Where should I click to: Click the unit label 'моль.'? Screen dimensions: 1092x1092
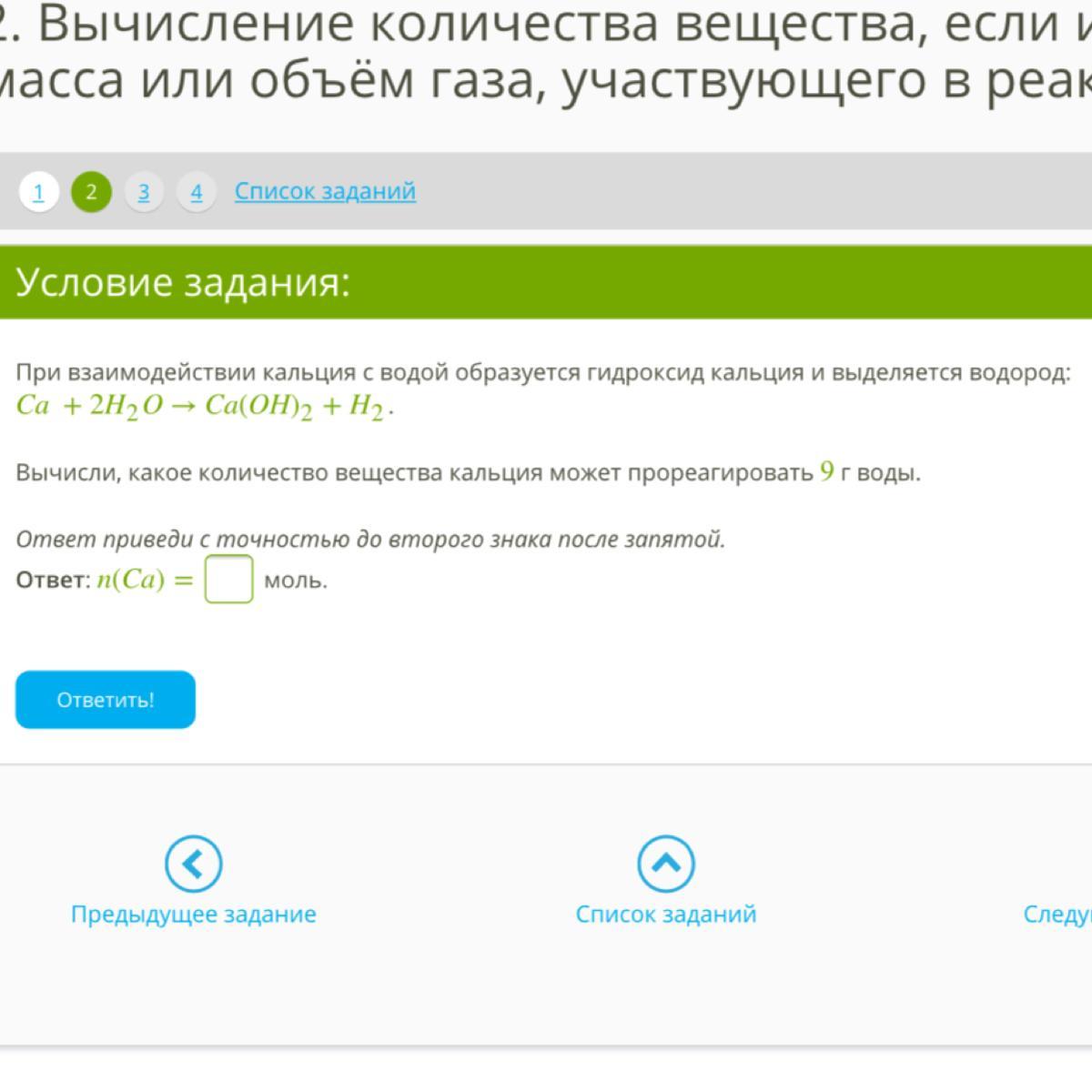(296, 581)
